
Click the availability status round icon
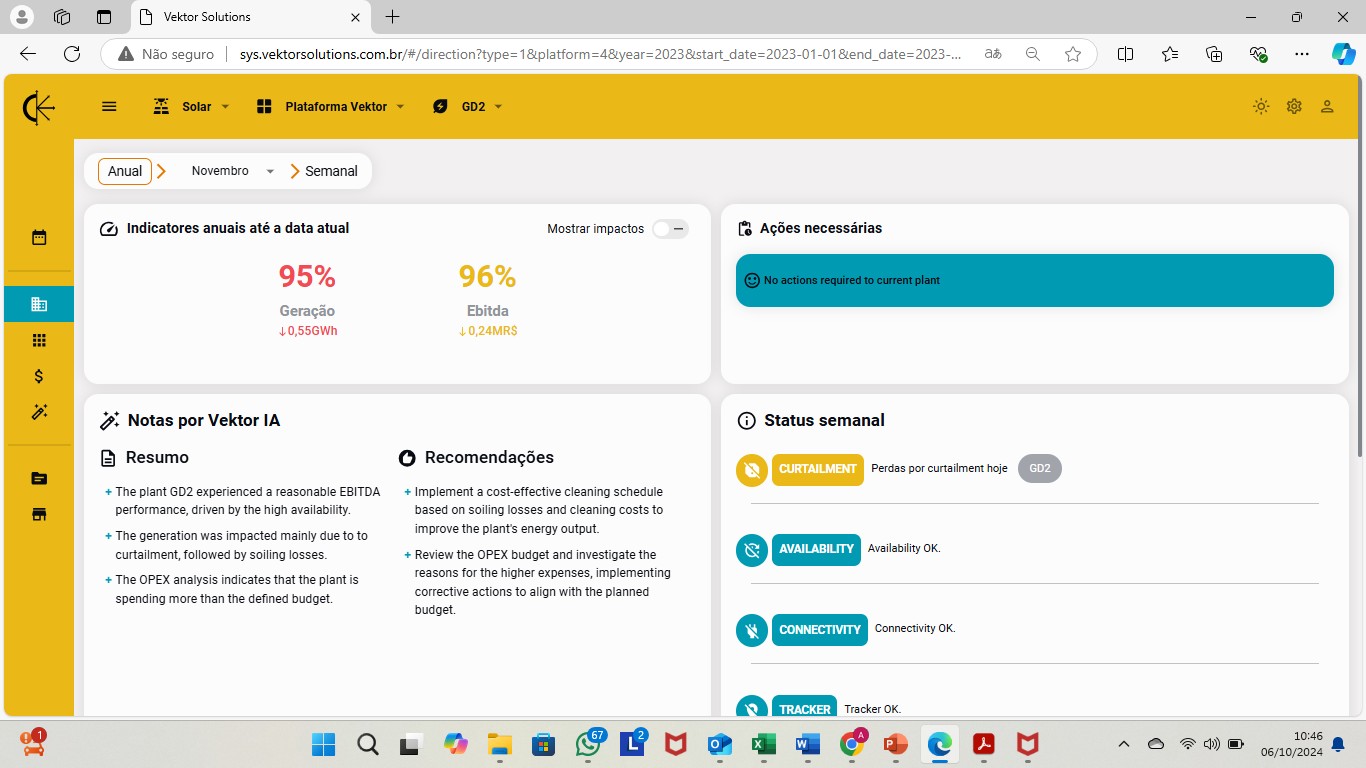coord(752,549)
